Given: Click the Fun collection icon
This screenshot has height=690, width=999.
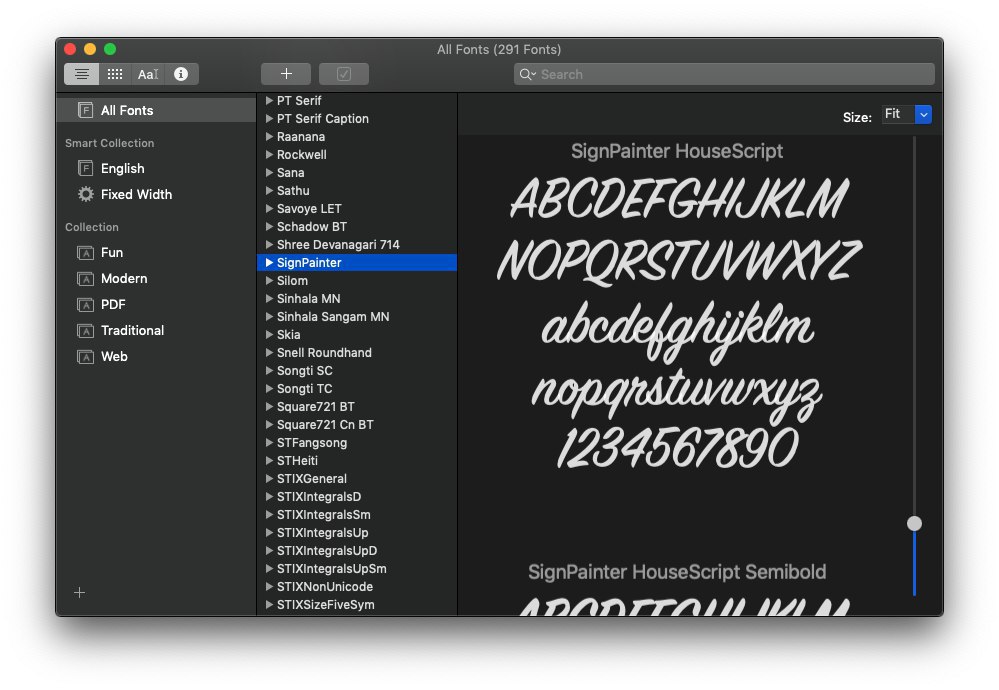Looking at the screenshot, I should tap(85, 253).
